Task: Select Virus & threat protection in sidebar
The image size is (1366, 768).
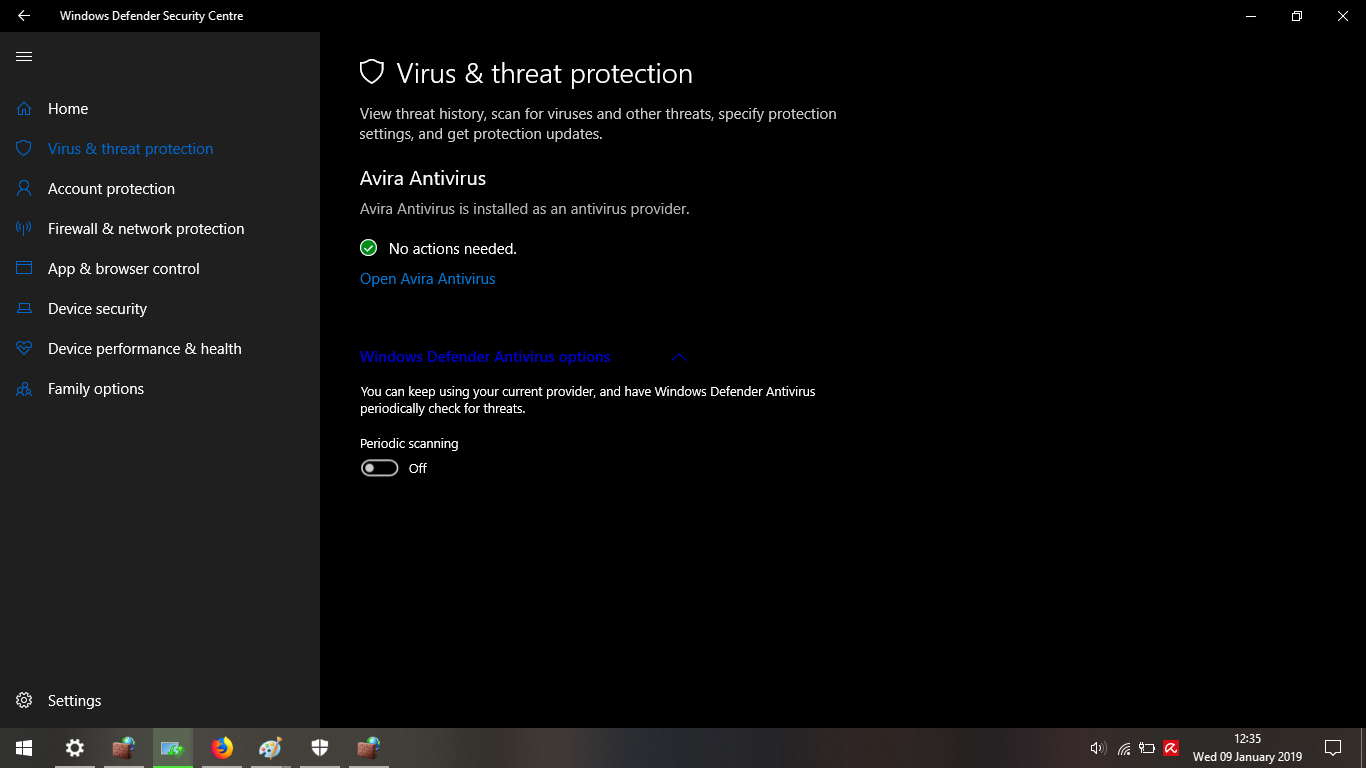Action: [160, 149]
